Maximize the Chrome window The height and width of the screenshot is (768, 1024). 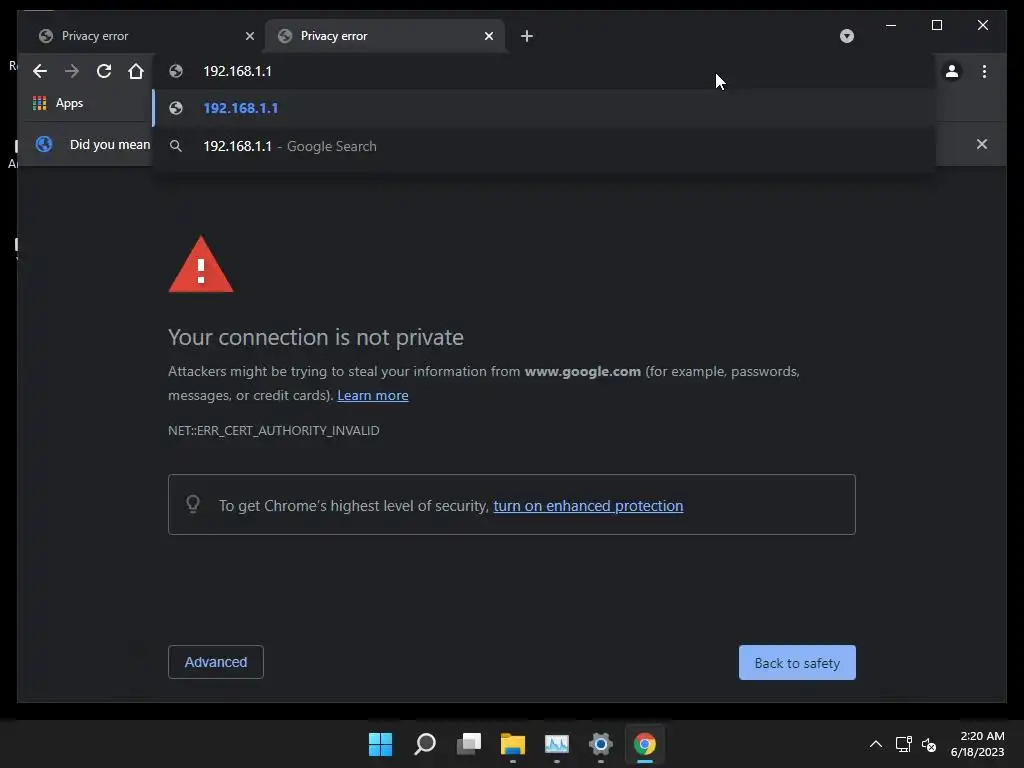(x=936, y=25)
